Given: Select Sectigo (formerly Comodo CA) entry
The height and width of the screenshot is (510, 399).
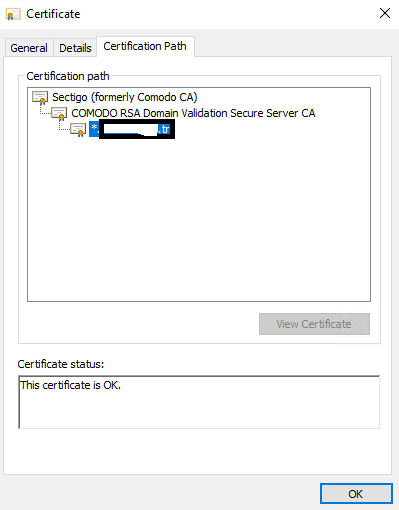Looking at the screenshot, I should 125,97.
